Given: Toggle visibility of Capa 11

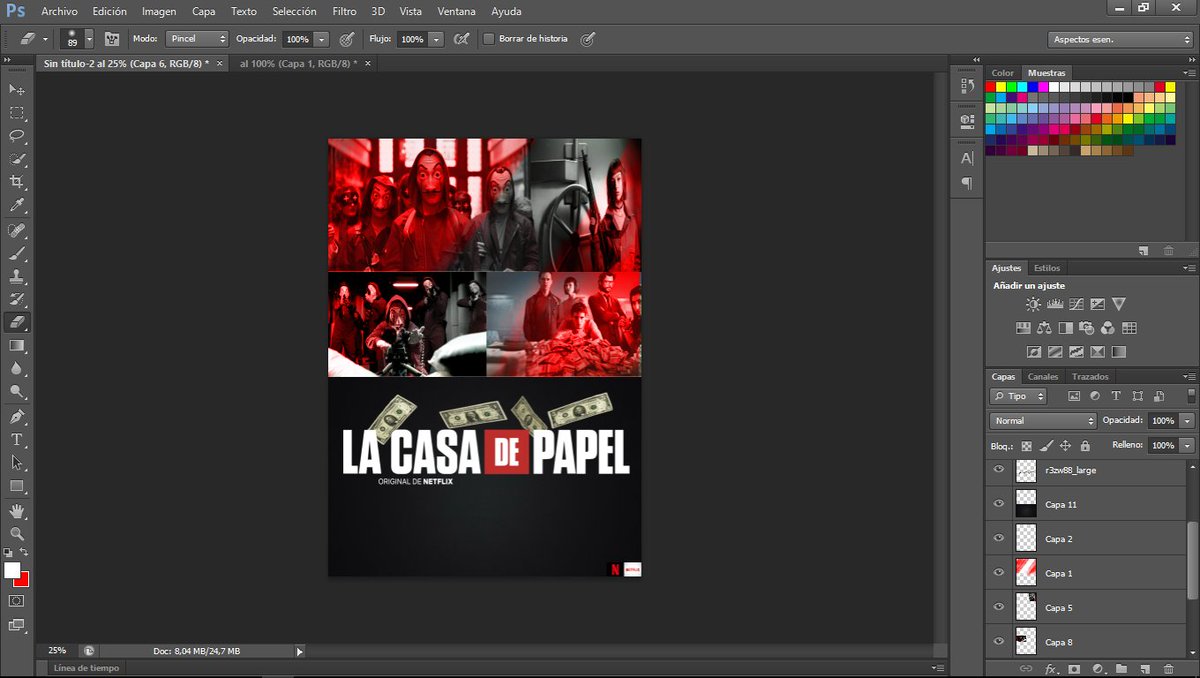Looking at the screenshot, I should 998,504.
